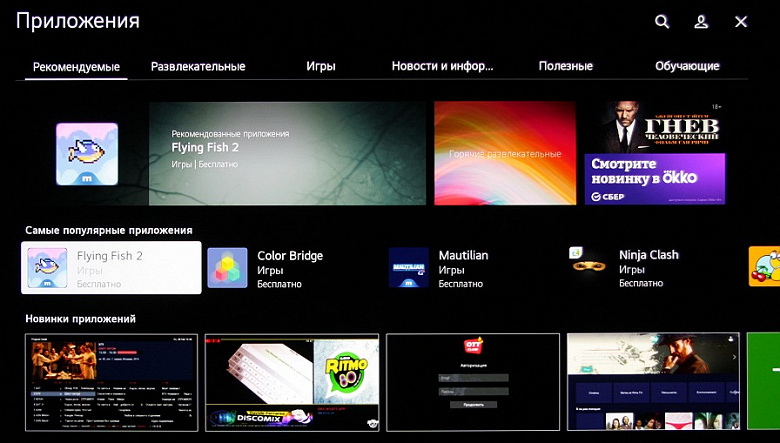Open the user account profile icon
The height and width of the screenshot is (443, 780).
tap(701, 21)
